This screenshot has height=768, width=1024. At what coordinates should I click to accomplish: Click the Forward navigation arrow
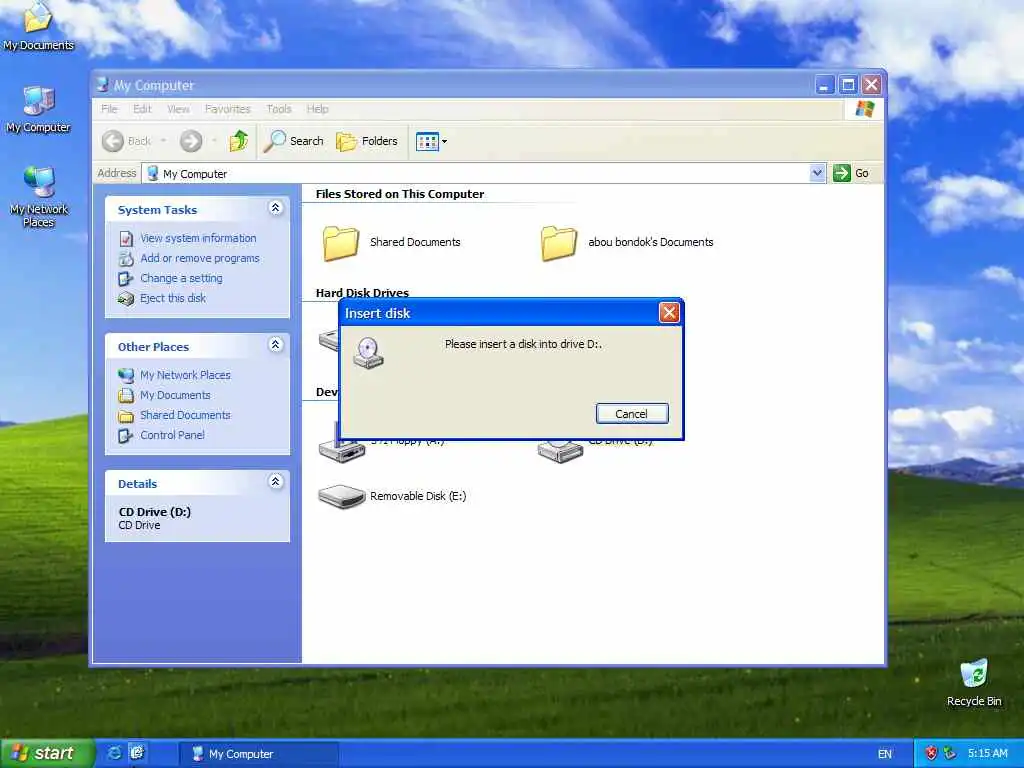pos(191,141)
